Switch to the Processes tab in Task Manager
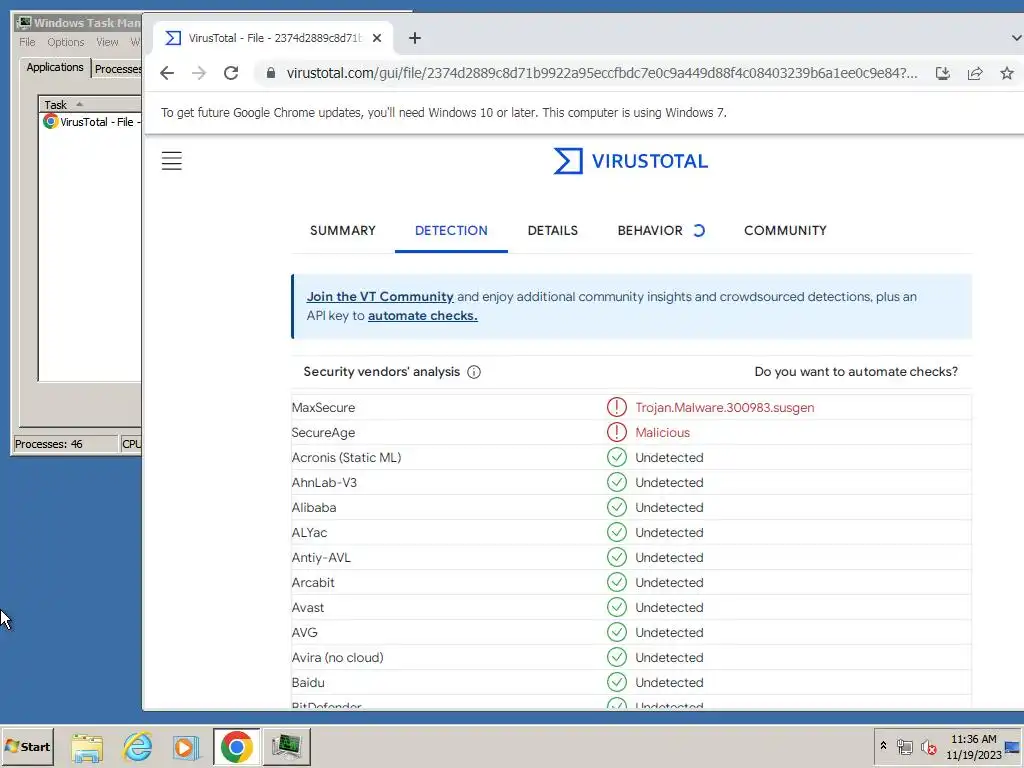This screenshot has width=1024, height=768. 118,69
